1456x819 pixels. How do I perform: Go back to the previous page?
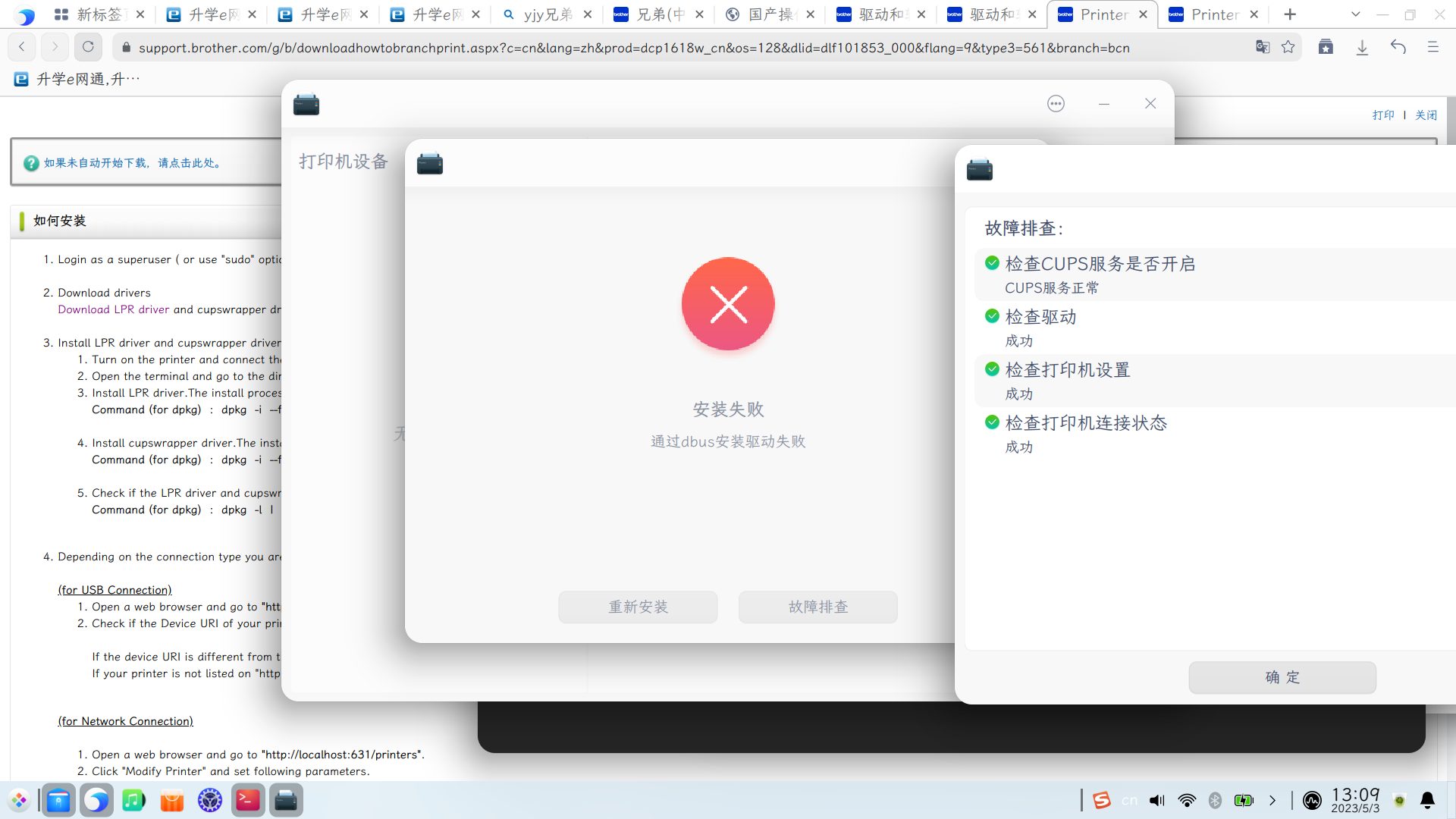pos(21,46)
